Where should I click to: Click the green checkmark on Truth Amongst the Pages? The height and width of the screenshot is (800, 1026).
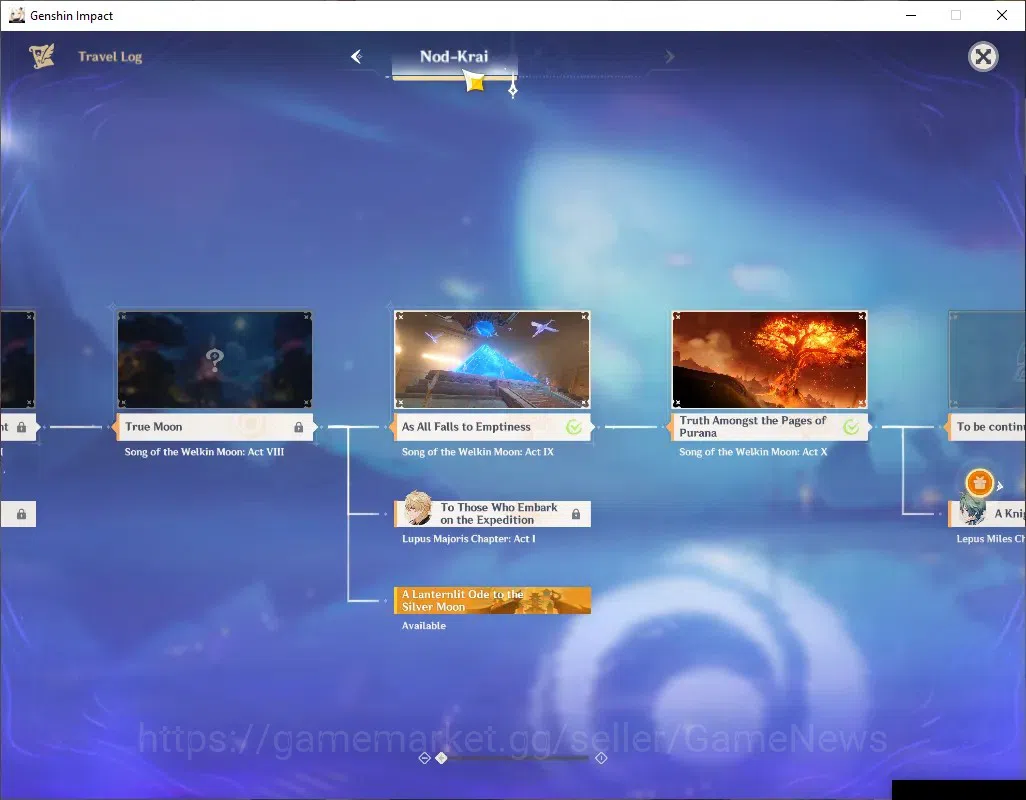coord(851,427)
